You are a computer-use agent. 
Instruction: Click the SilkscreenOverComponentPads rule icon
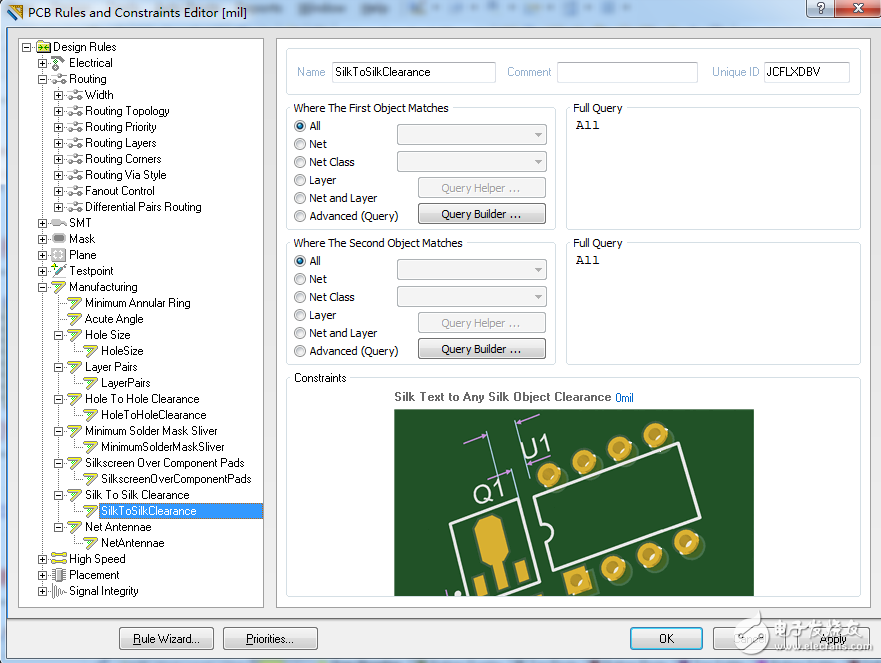[90, 479]
